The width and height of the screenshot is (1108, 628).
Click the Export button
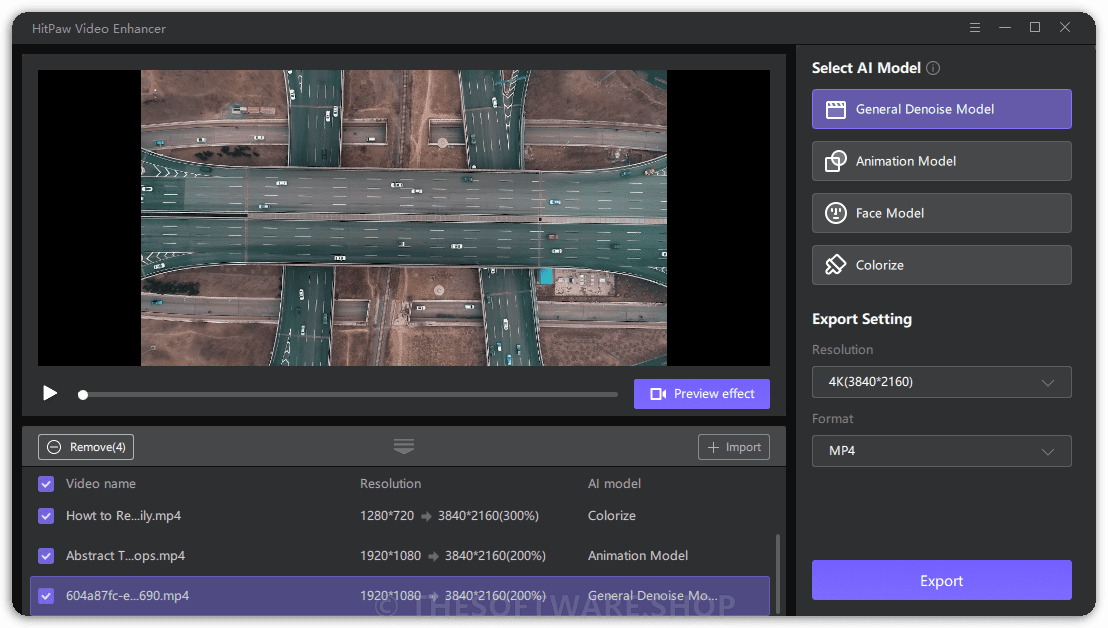[x=941, y=581]
